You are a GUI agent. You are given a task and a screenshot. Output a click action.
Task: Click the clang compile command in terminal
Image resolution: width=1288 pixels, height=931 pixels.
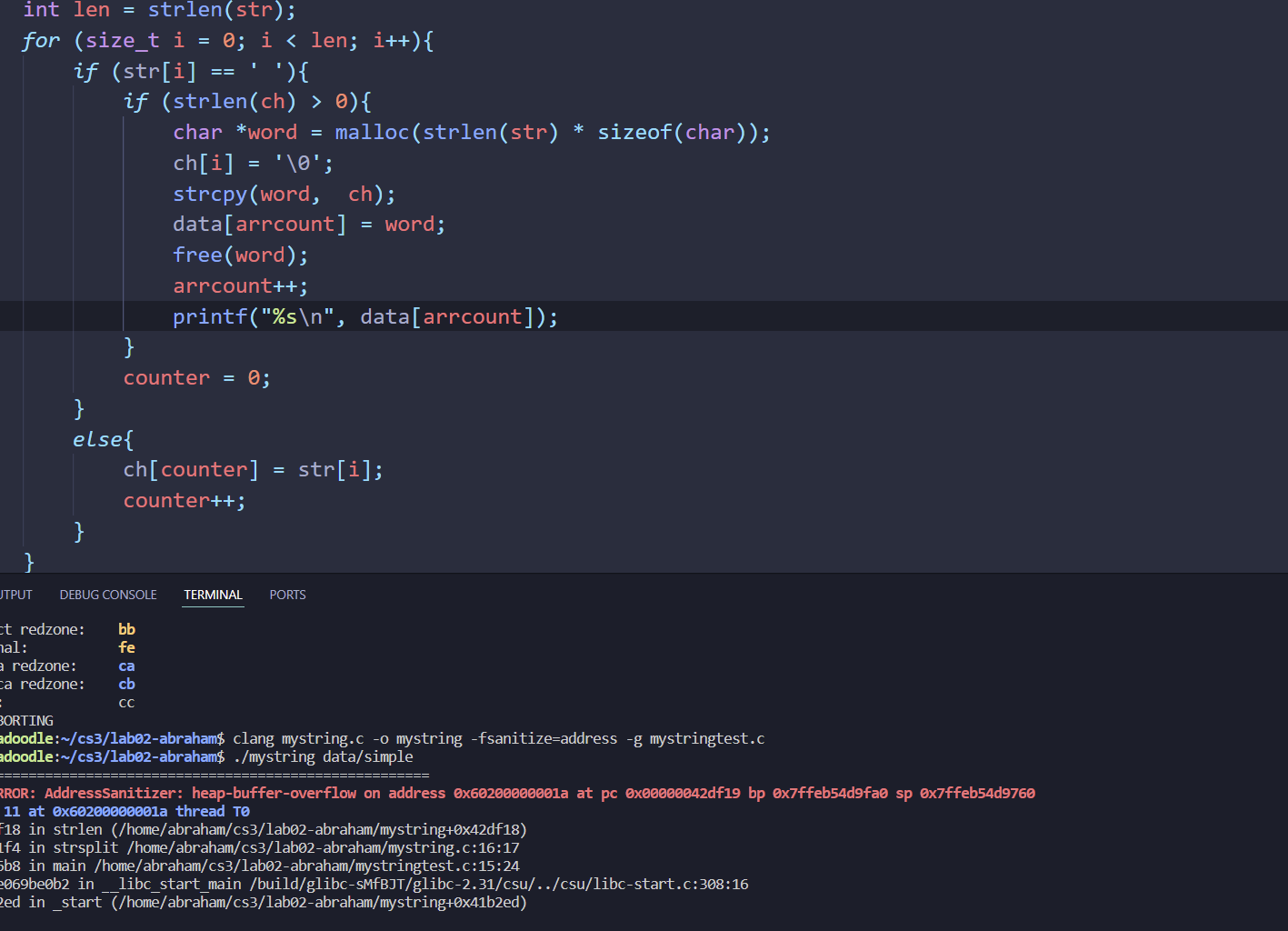pyautogui.click(x=498, y=738)
